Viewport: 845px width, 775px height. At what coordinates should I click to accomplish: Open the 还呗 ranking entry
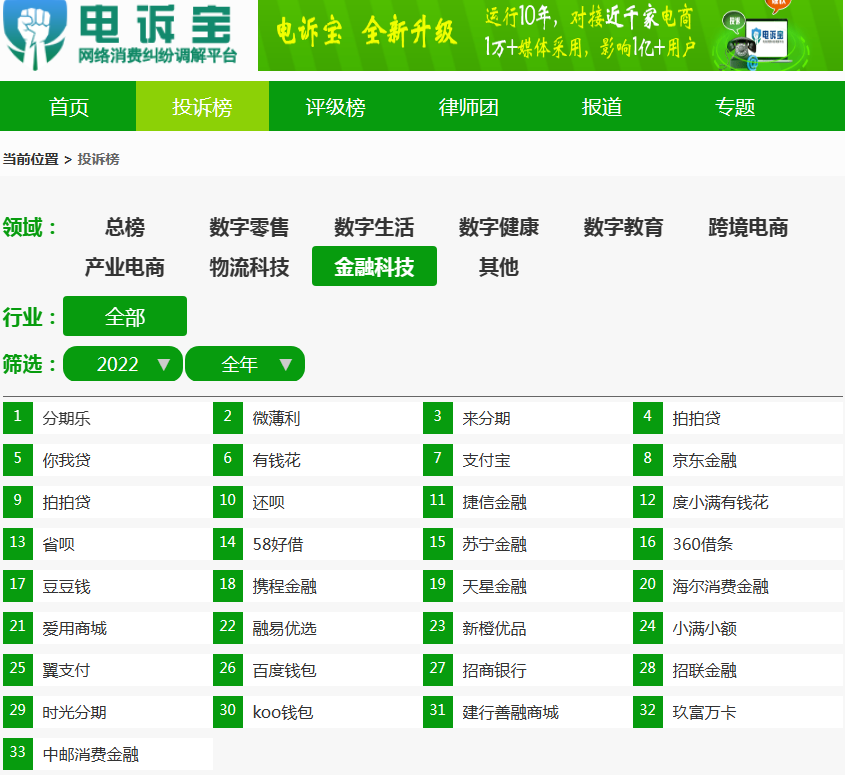(318, 502)
